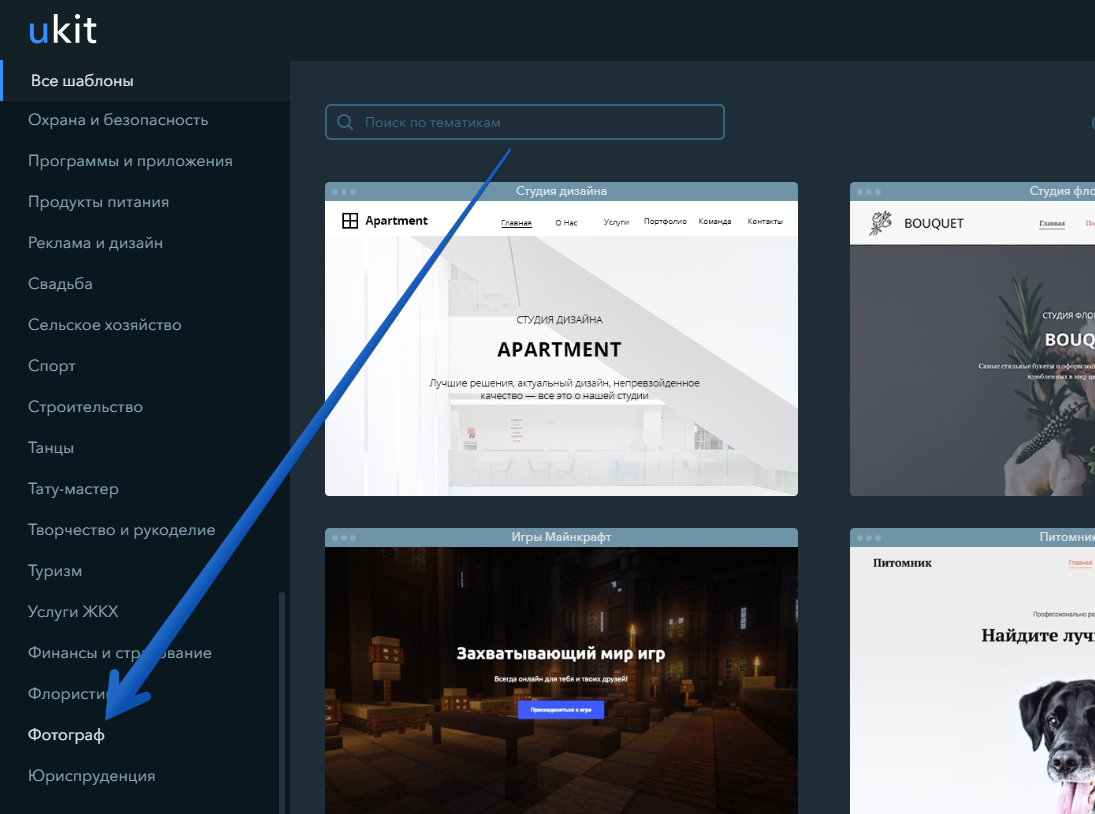Click Услуги in Apartment template nav
Viewport: 1095px width, 814px height.
[x=616, y=222]
